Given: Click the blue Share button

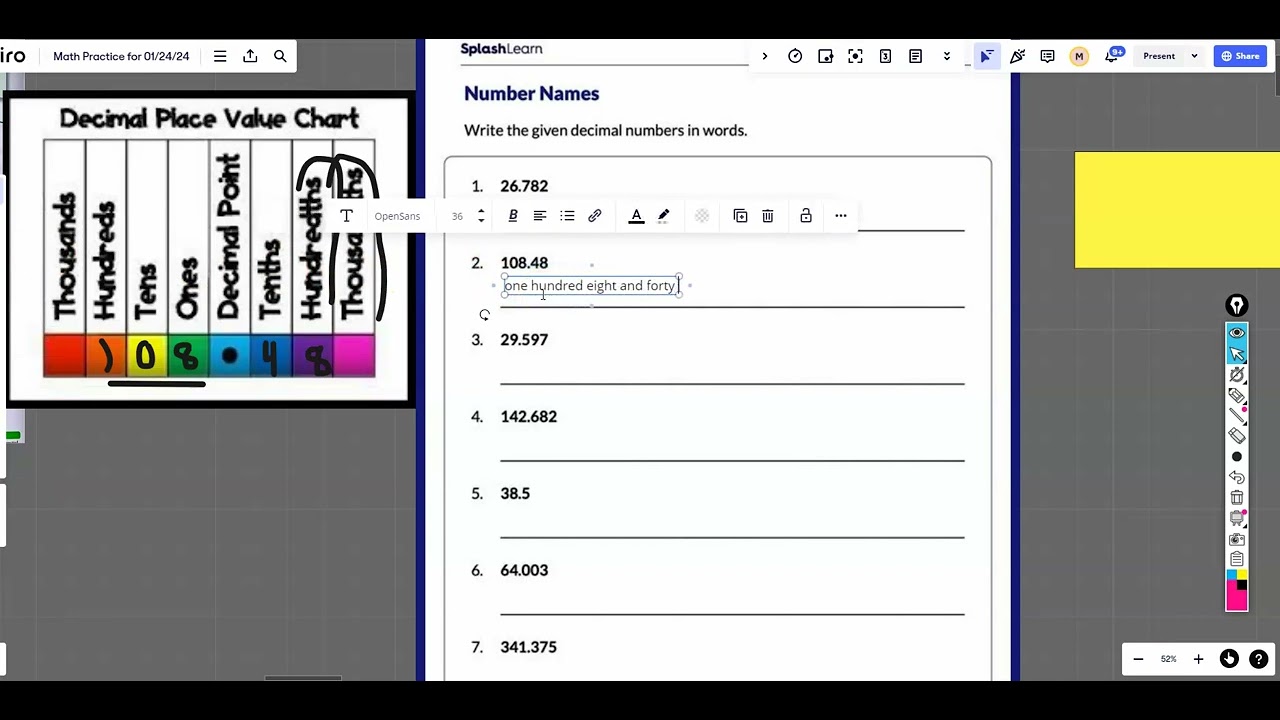Looking at the screenshot, I should click(x=1240, y=56).
